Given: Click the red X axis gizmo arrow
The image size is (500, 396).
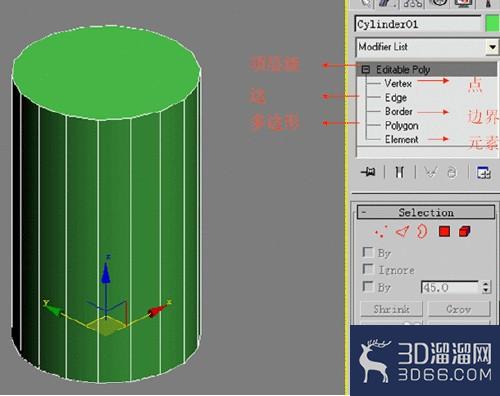Looking at the screenshot, I should click(157, 310).
